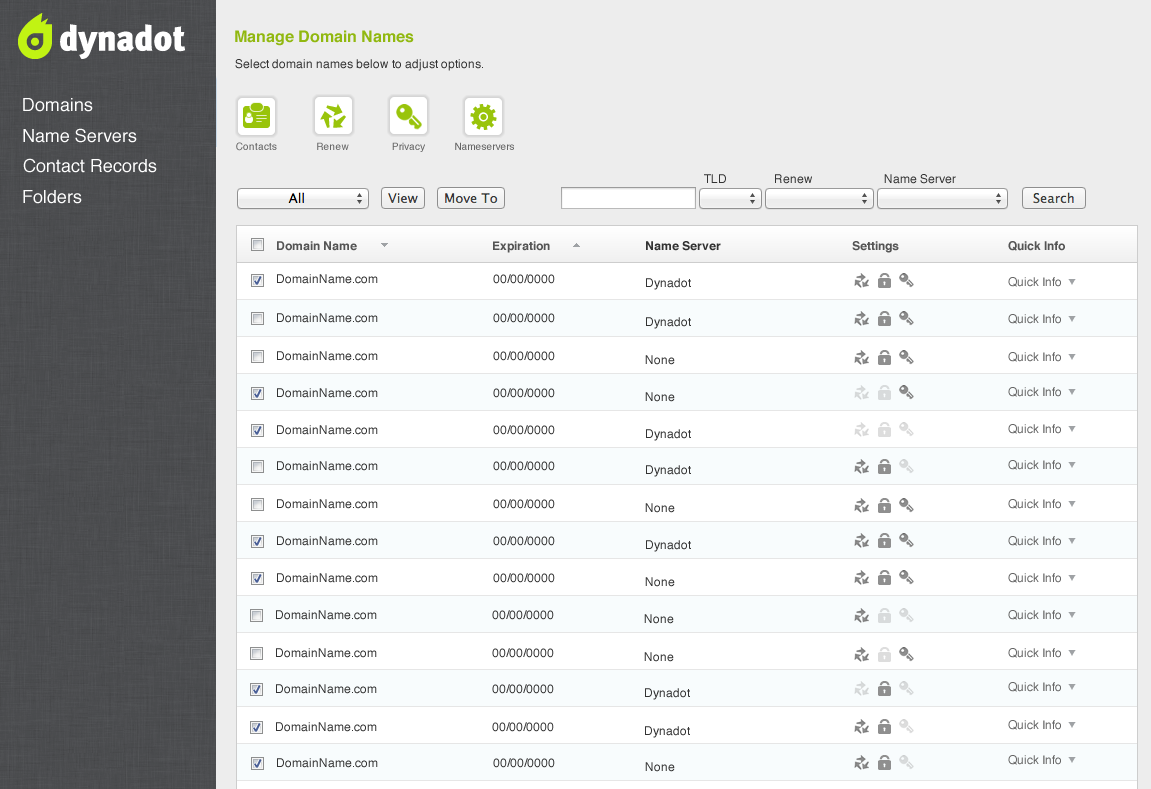
Task: Click first row's key privacy icon
Action: (x=906, y=281)
